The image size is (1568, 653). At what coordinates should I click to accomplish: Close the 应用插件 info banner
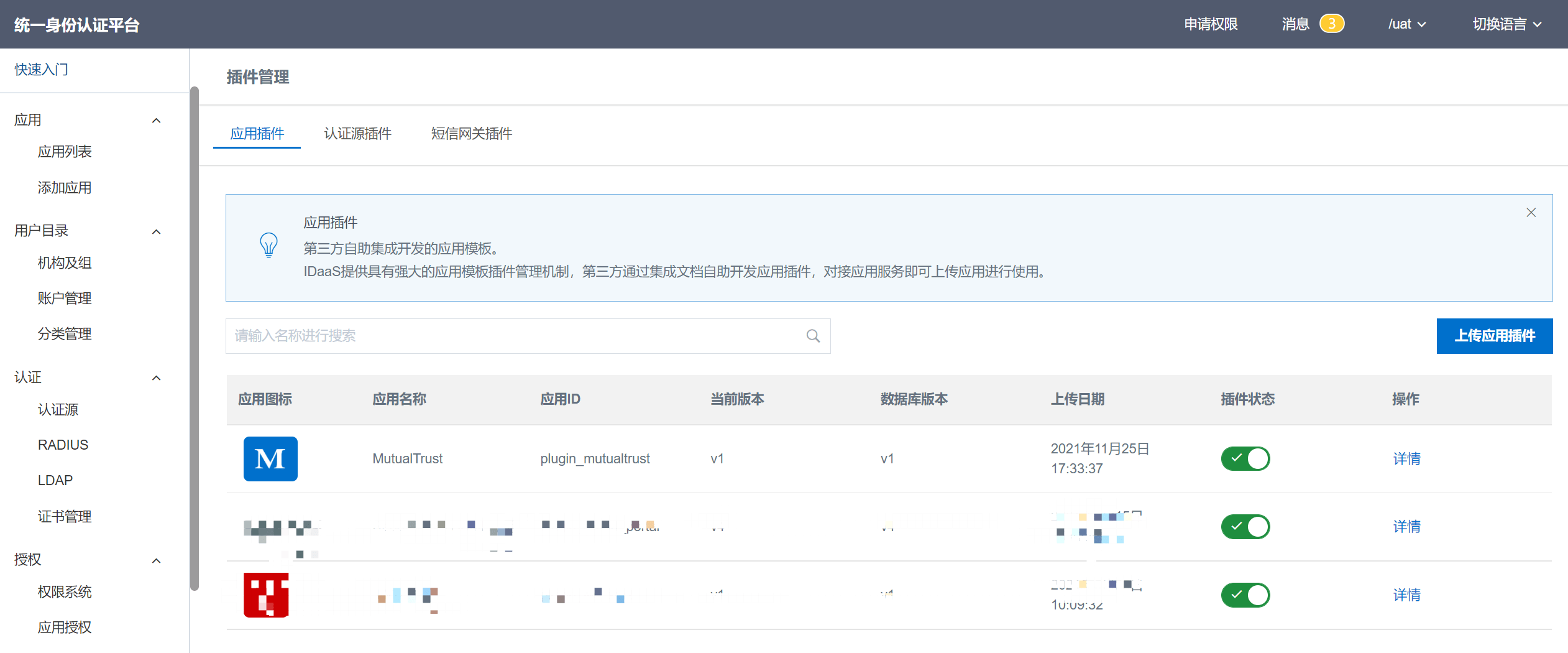click(1531, 213)
